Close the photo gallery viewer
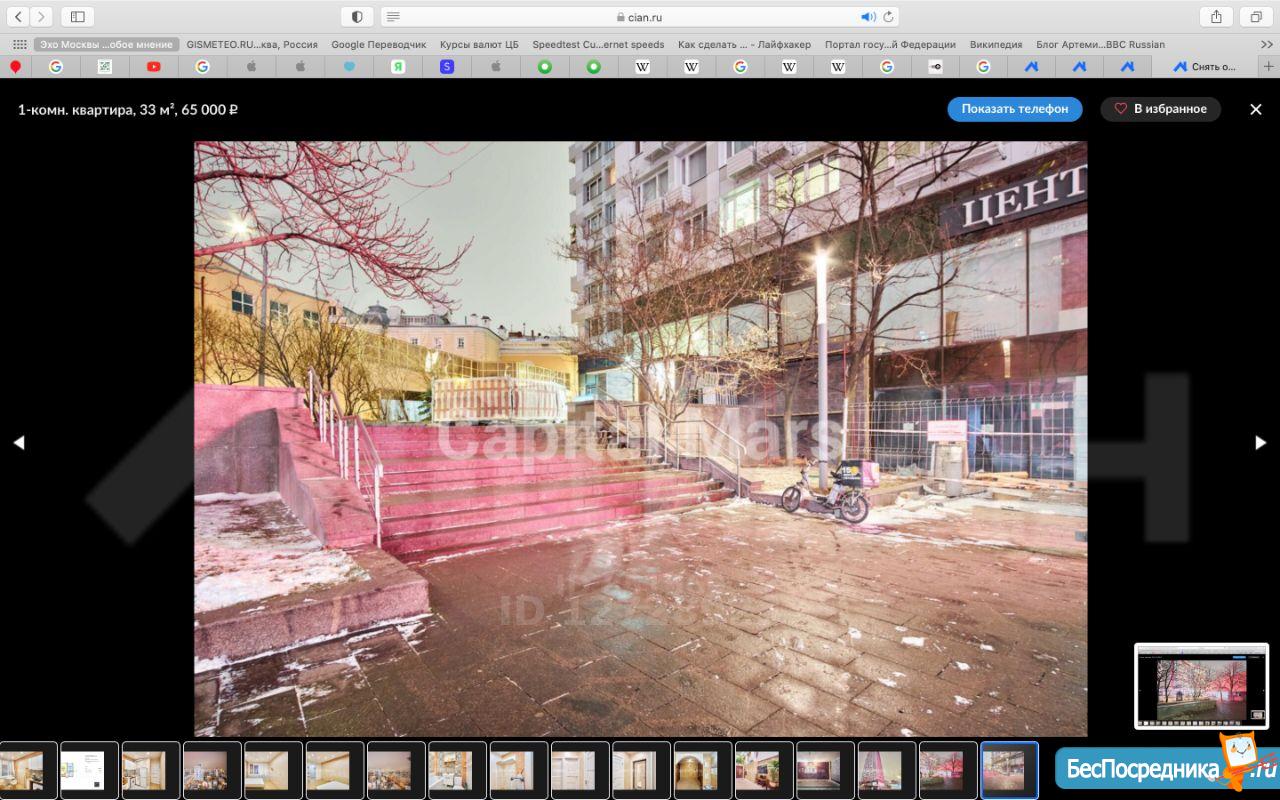 click(1255, 109)
